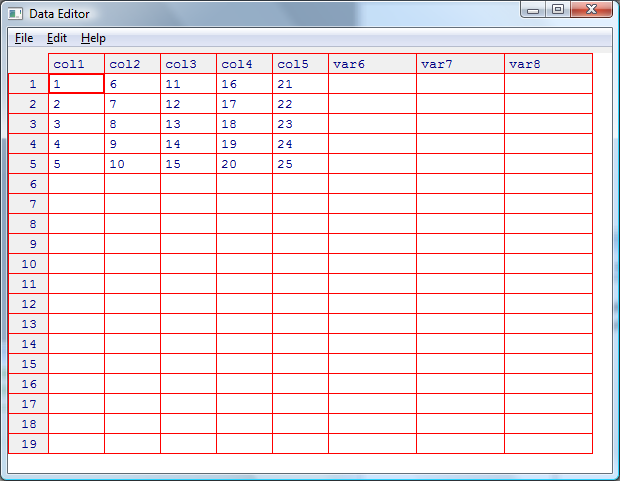Minimize the Data Editor window
The image size is (620, 481).
(533, 10)
